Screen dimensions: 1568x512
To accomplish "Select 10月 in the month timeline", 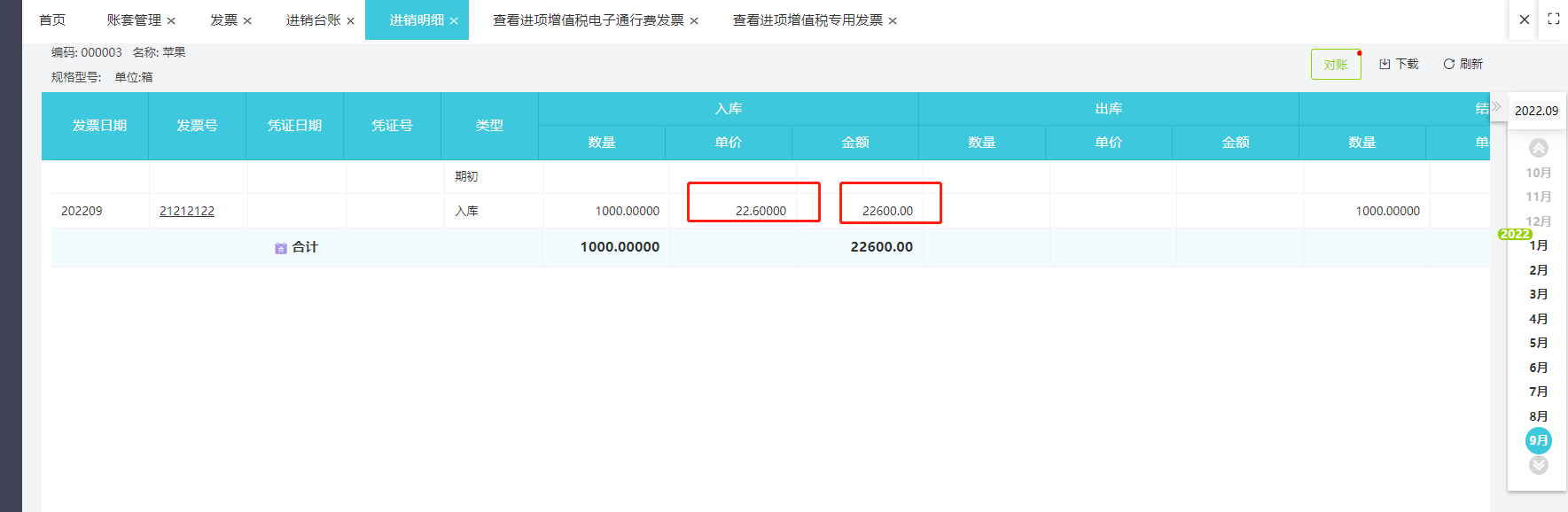I will pyautogui.click(x=1538, y=173).
